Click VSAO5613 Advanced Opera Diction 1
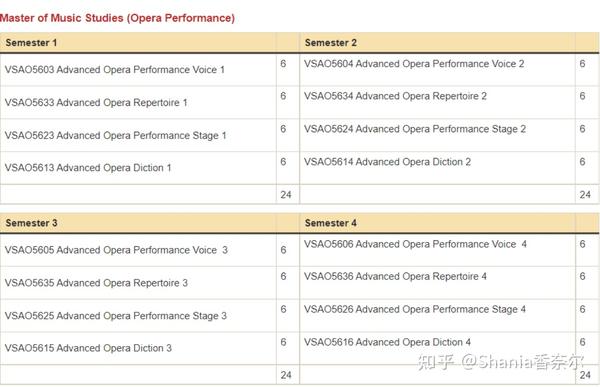 (x=88, y=168)
